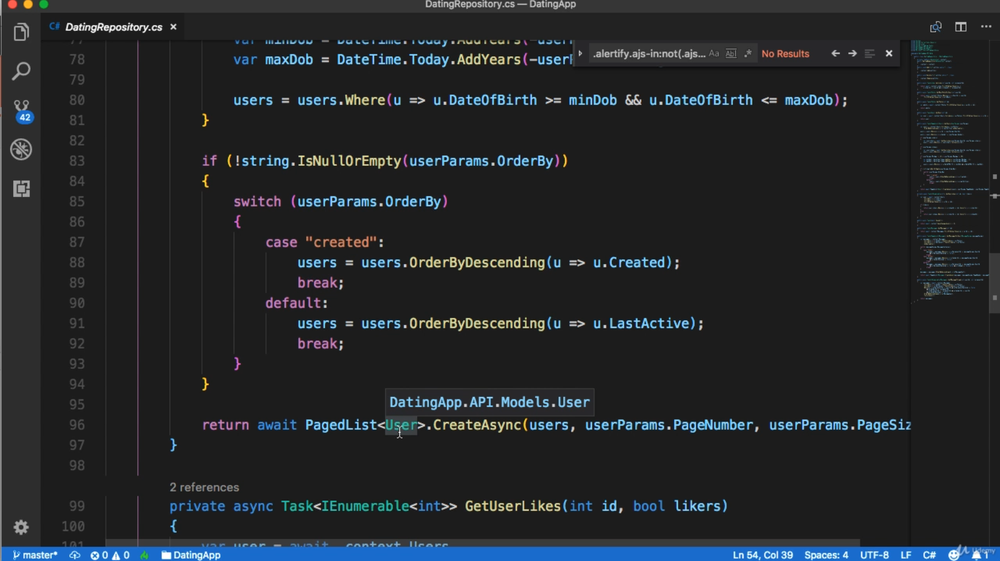
Task: Click the minimap code overview
Action: click(950, 172)
